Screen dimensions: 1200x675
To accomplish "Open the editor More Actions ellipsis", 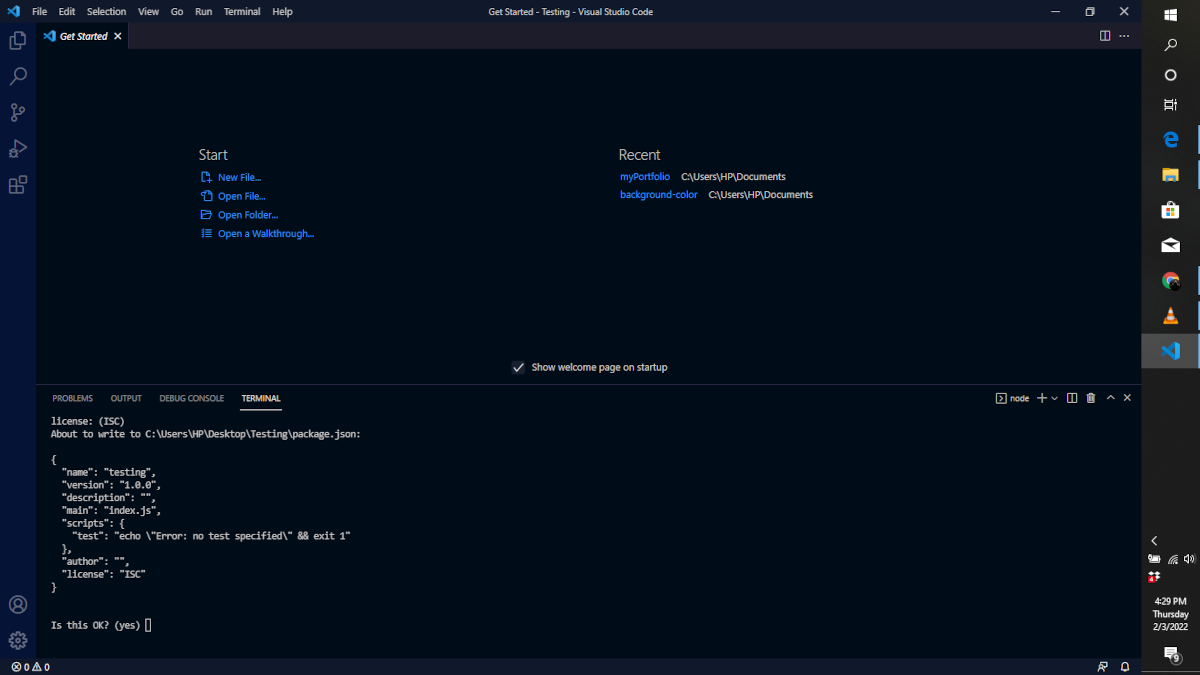I will (x=1124, y=35).
